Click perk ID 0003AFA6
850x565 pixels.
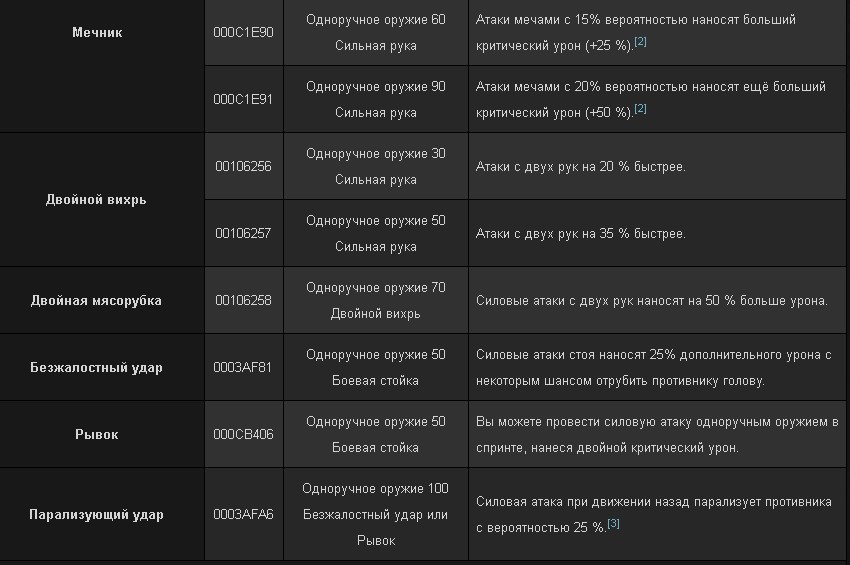pyautogui.click(x=243, y=514)
